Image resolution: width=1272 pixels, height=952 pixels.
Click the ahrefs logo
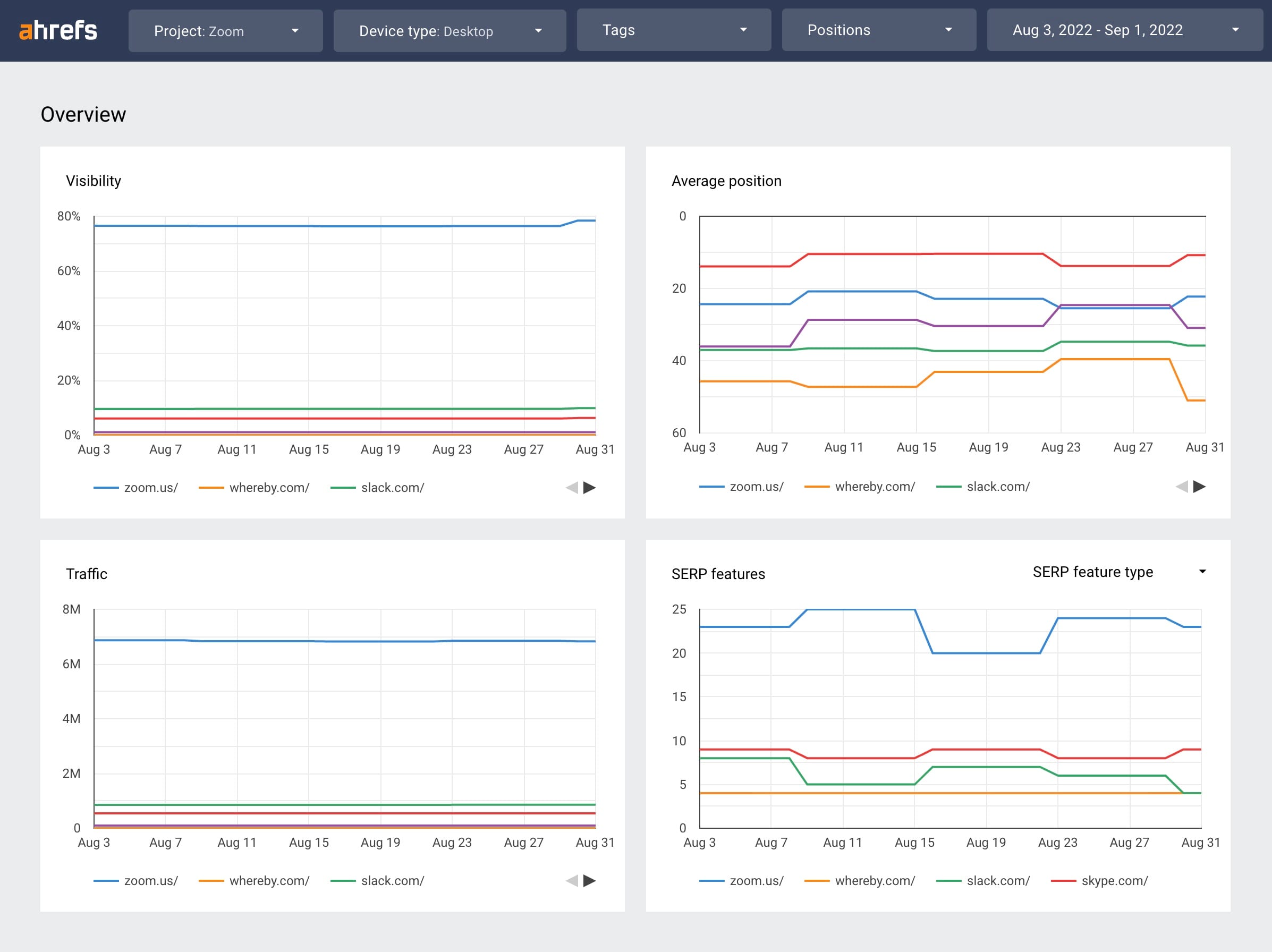tap(58, 30)
